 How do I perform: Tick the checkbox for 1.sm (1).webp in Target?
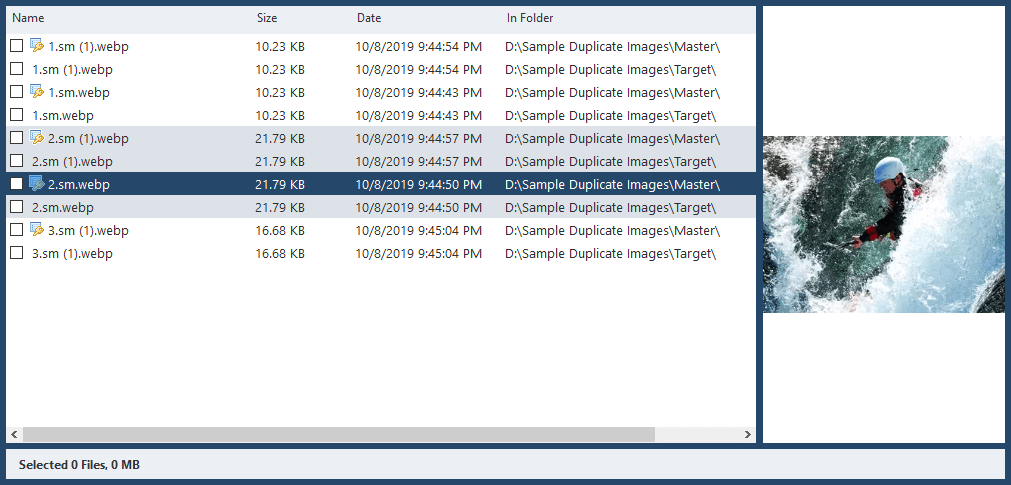coord(17,69)
